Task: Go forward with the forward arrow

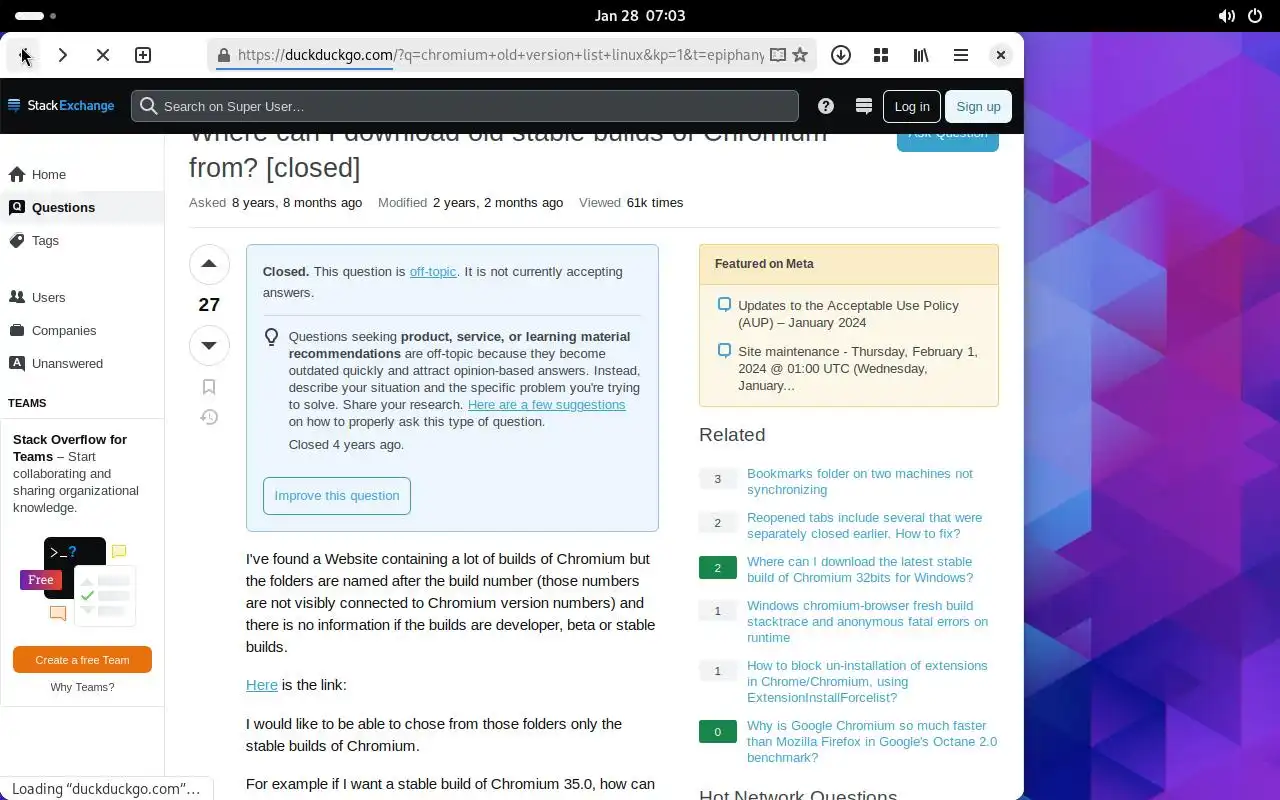Action: 63,55
